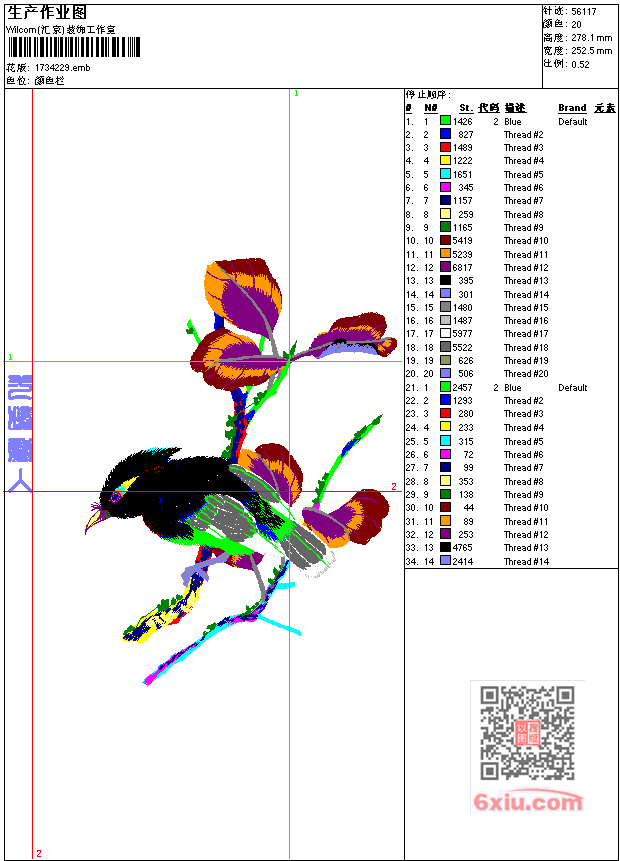The height and width of the screenshot is (861, 620).
Task: Click the width 252.5 mm
Action: pos(591,51)
